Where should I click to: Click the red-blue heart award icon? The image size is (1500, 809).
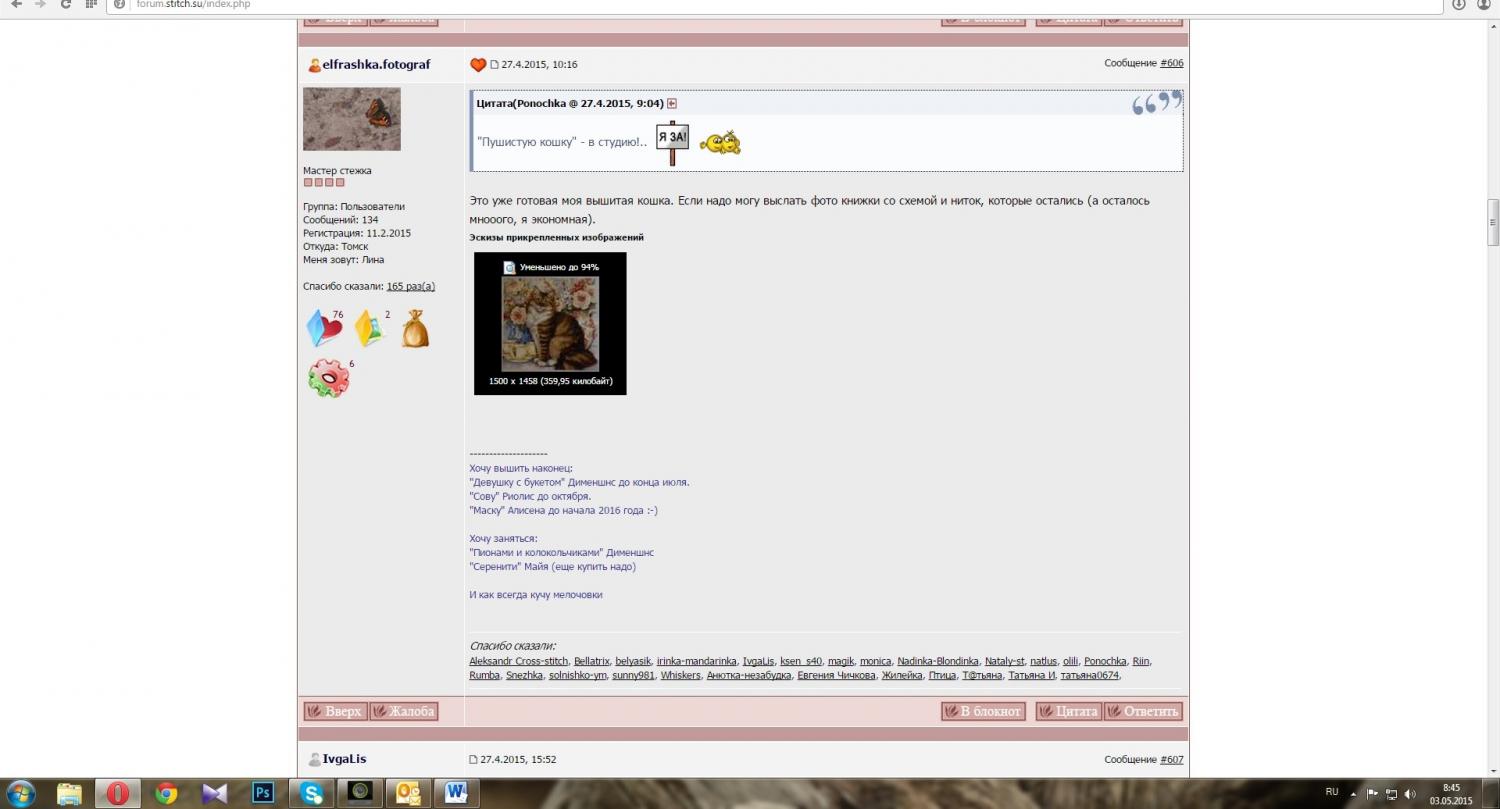pos(323,328)
